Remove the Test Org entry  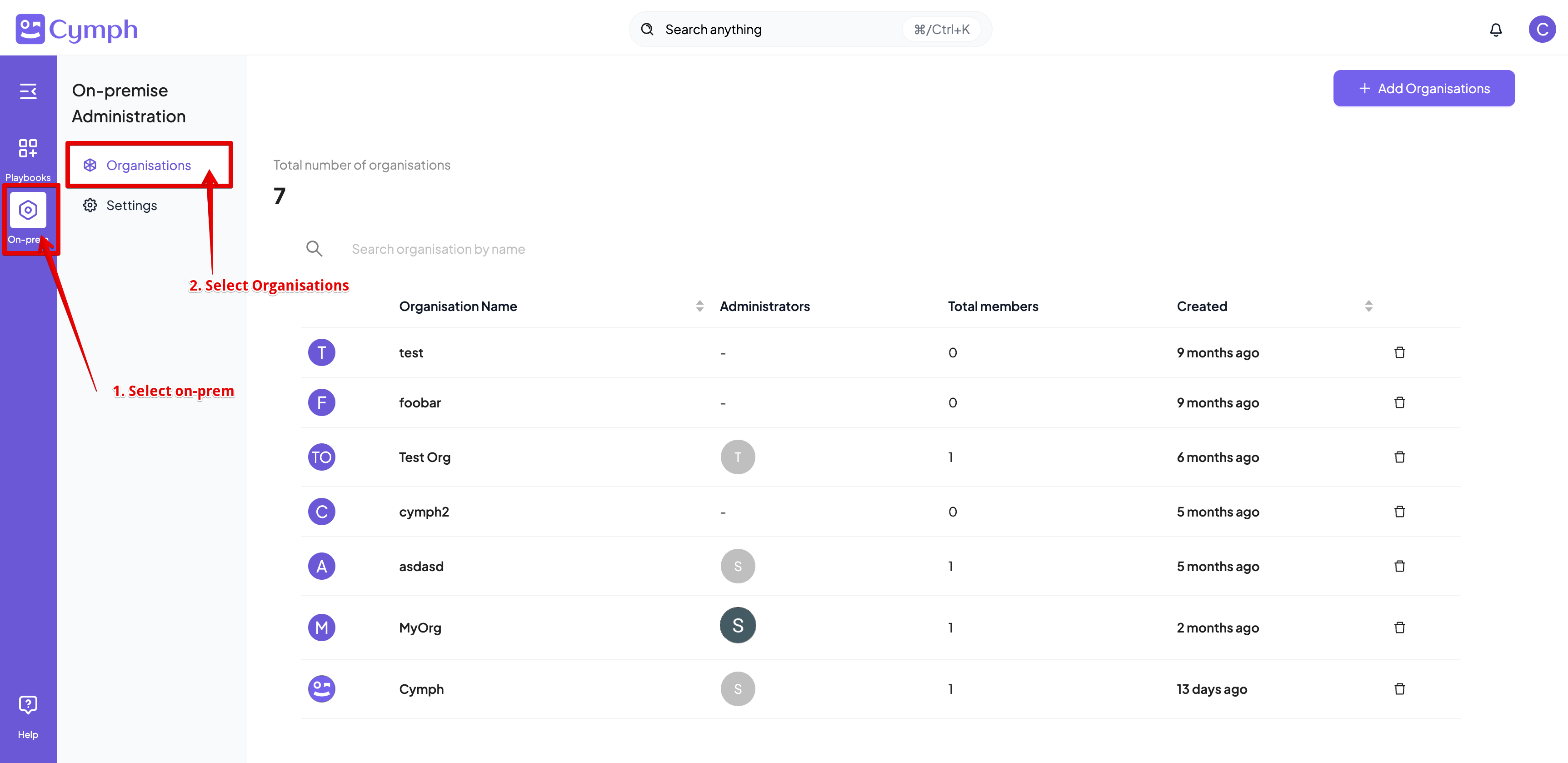1399,457
